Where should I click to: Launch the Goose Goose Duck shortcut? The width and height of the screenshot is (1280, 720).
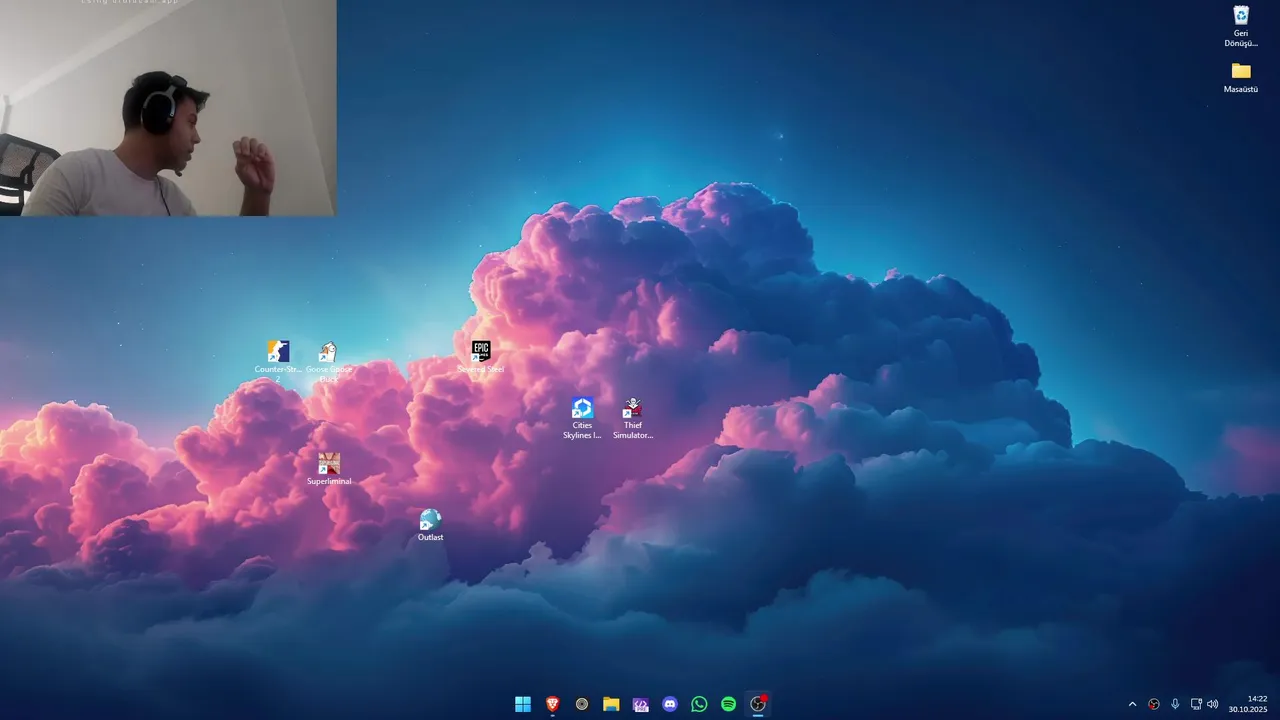coord(329,360)
